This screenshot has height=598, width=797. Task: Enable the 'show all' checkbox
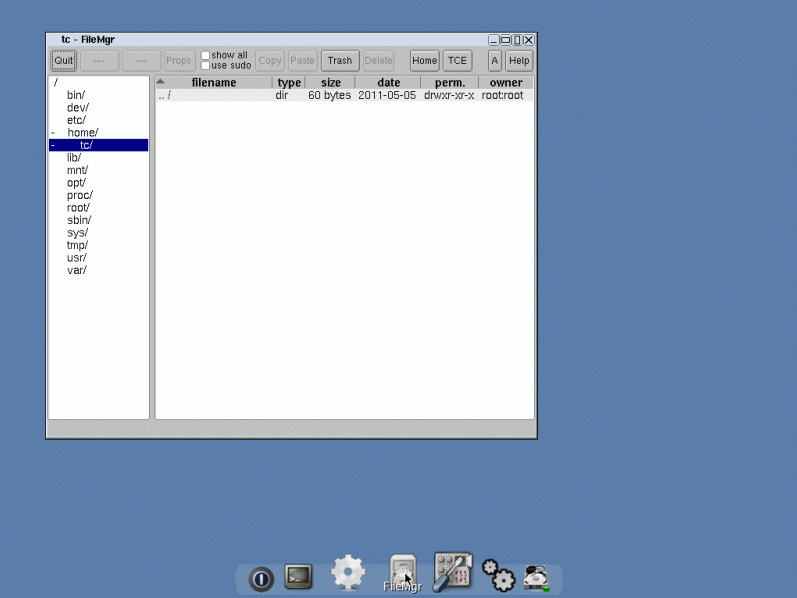pyautogui.click(x=206, y=56)
